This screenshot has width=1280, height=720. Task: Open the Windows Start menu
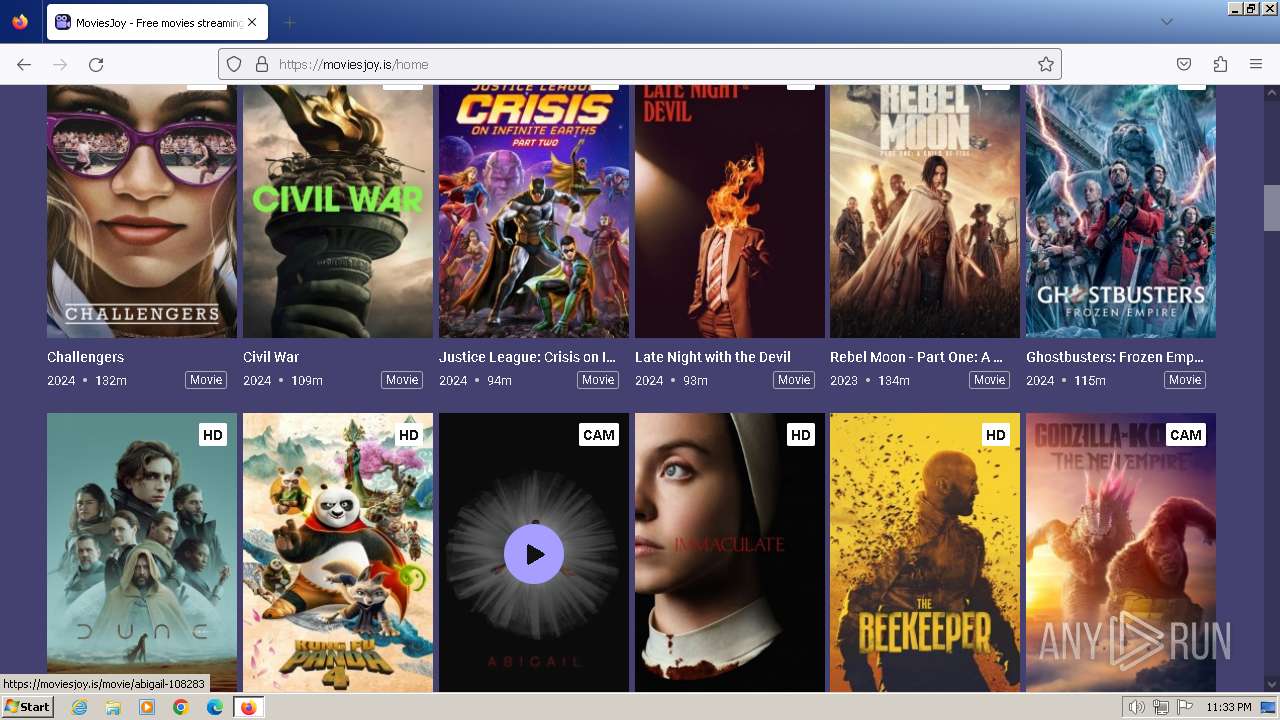point(28,707)
